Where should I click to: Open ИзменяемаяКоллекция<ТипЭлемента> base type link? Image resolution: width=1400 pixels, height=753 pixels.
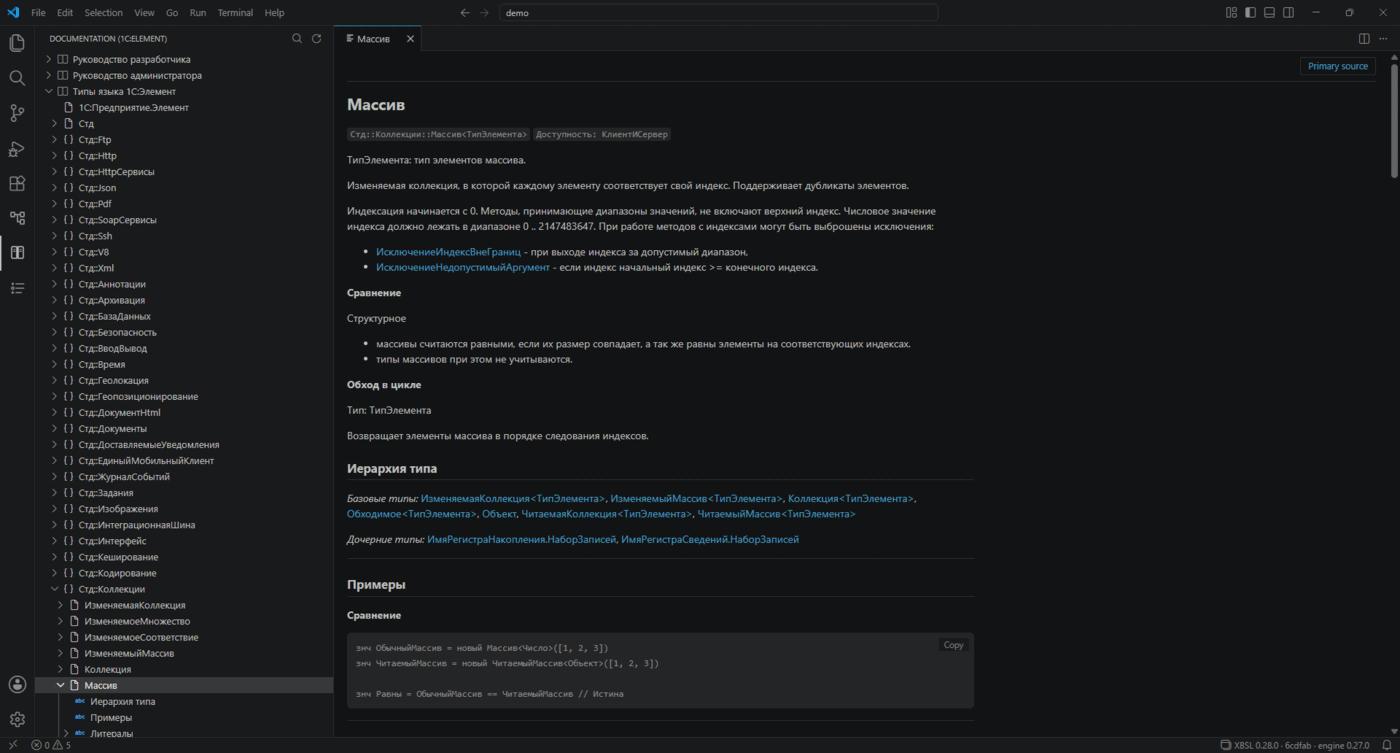click(513, 498)
